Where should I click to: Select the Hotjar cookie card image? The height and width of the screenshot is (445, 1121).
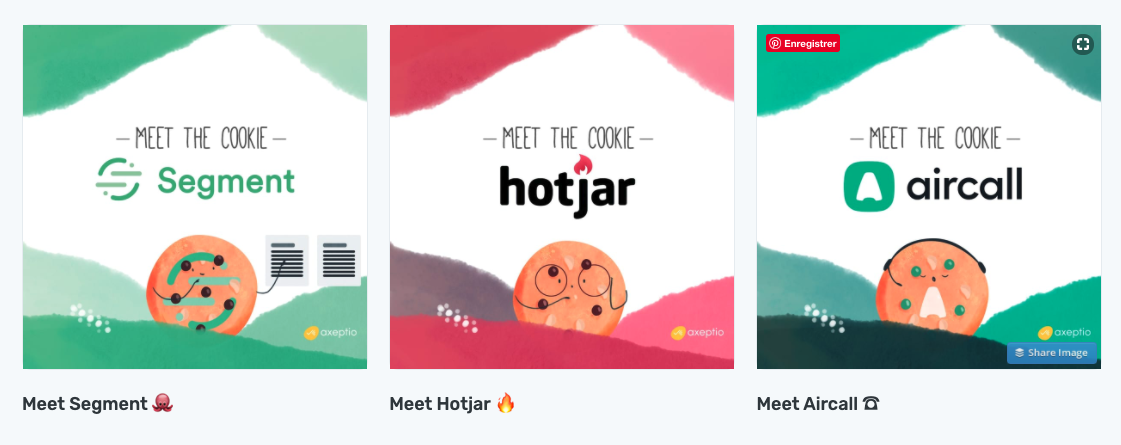click(562, 197)
